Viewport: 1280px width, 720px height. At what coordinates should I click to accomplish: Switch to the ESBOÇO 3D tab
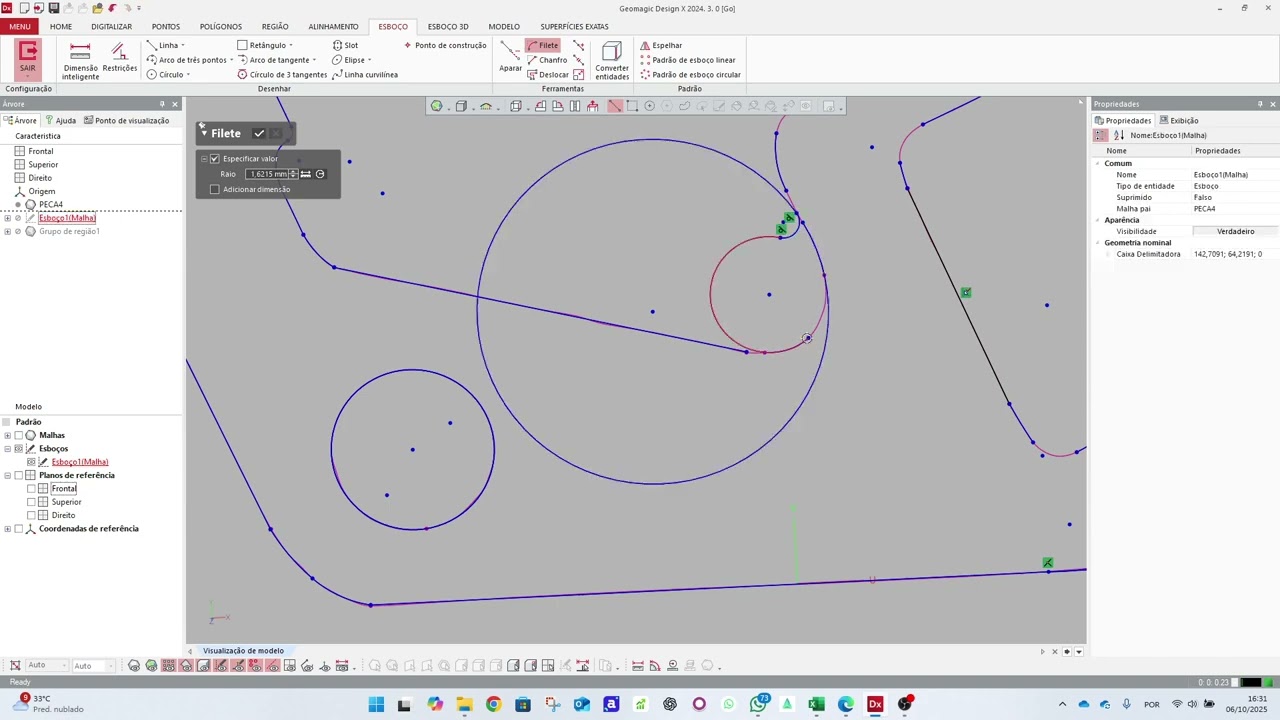point(448,27)
